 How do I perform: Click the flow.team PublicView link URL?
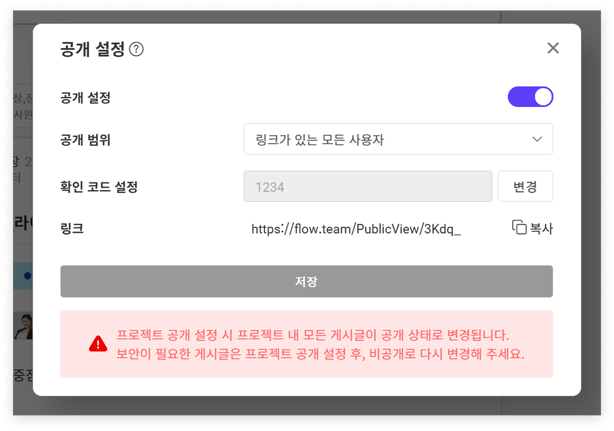coord(356,229)
